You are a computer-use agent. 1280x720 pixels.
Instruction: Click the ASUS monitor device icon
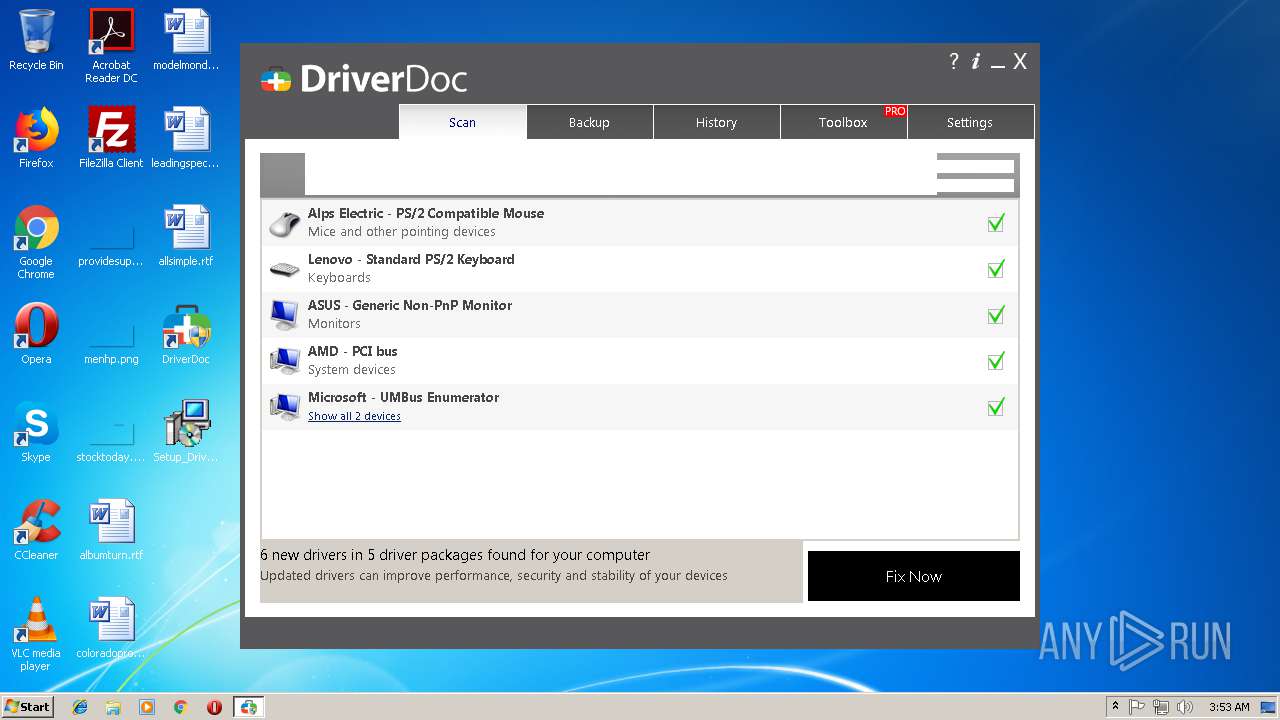285,315
